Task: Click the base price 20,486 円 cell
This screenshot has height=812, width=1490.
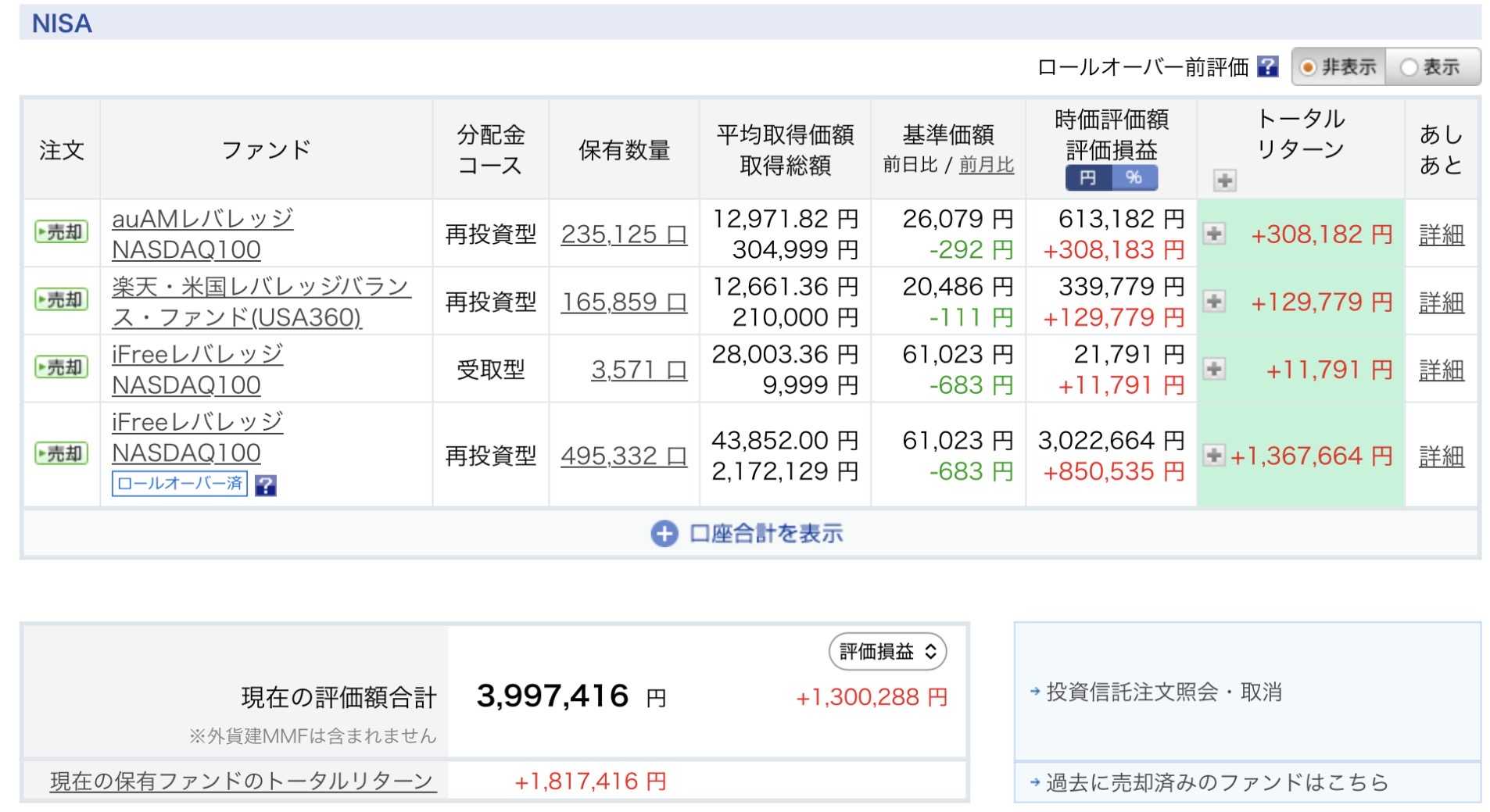Action: (x=958, y=287)
